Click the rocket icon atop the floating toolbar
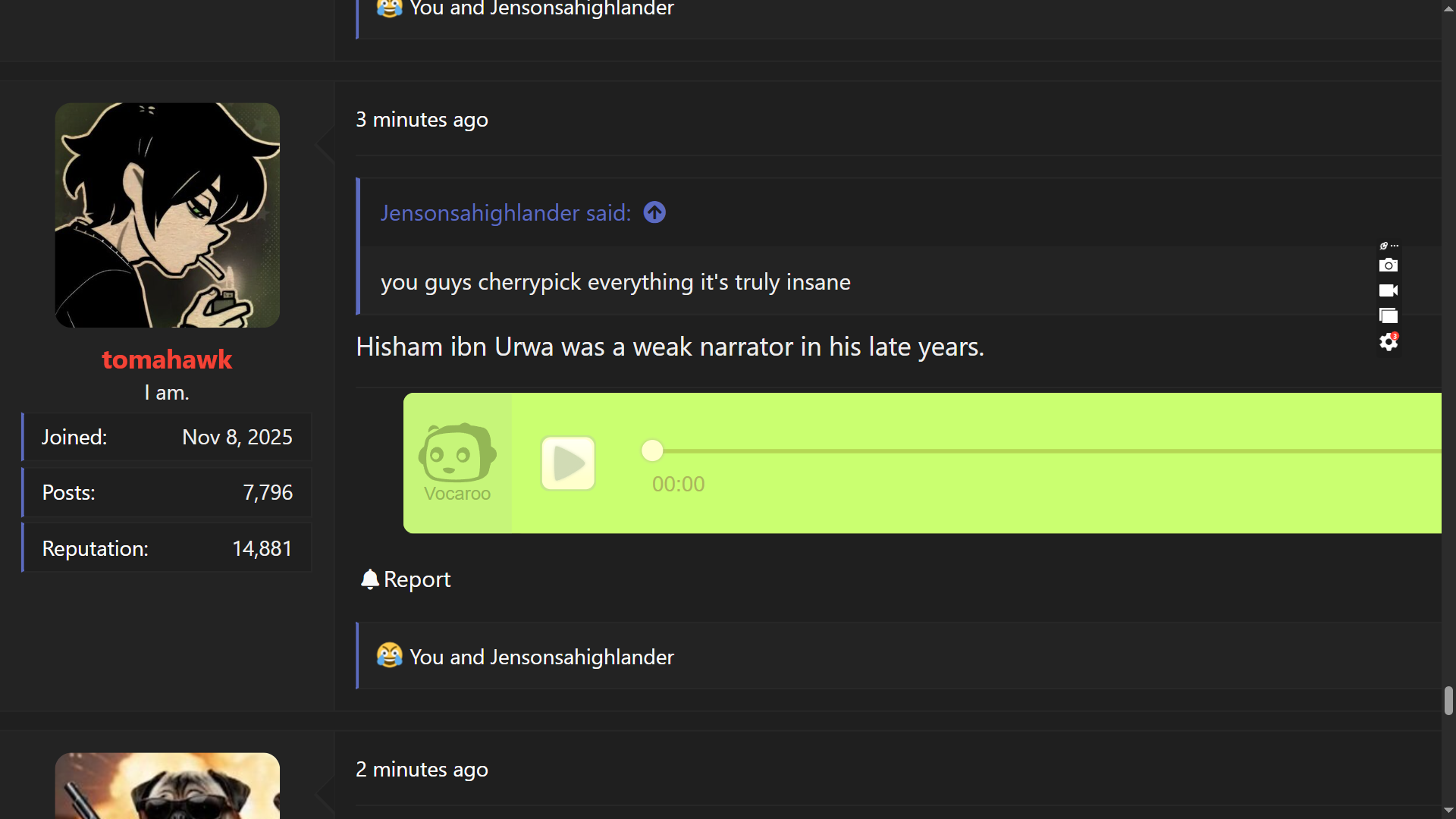The height and width of the screenshot is (819, 1456). click(x=1383, y=245)
